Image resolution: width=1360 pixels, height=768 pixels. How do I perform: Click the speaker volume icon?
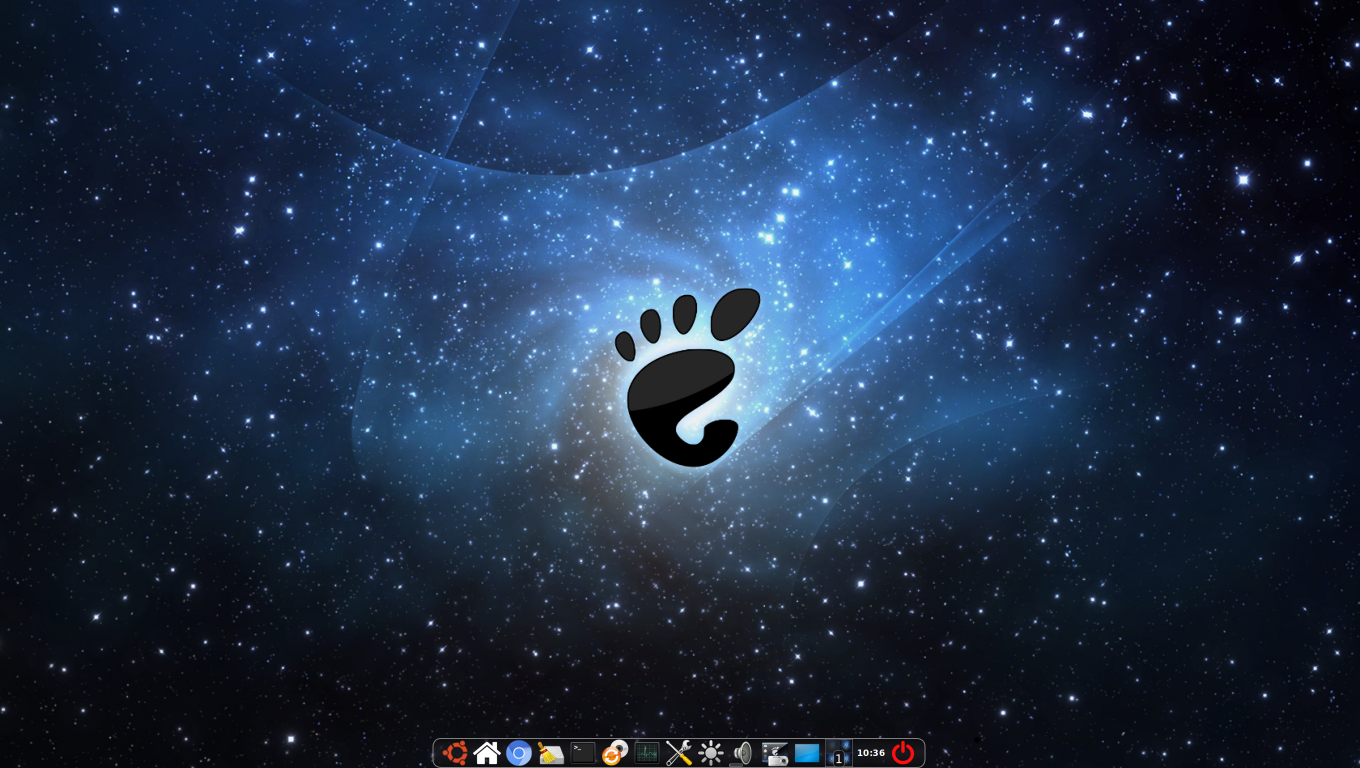tap(743, 752)
